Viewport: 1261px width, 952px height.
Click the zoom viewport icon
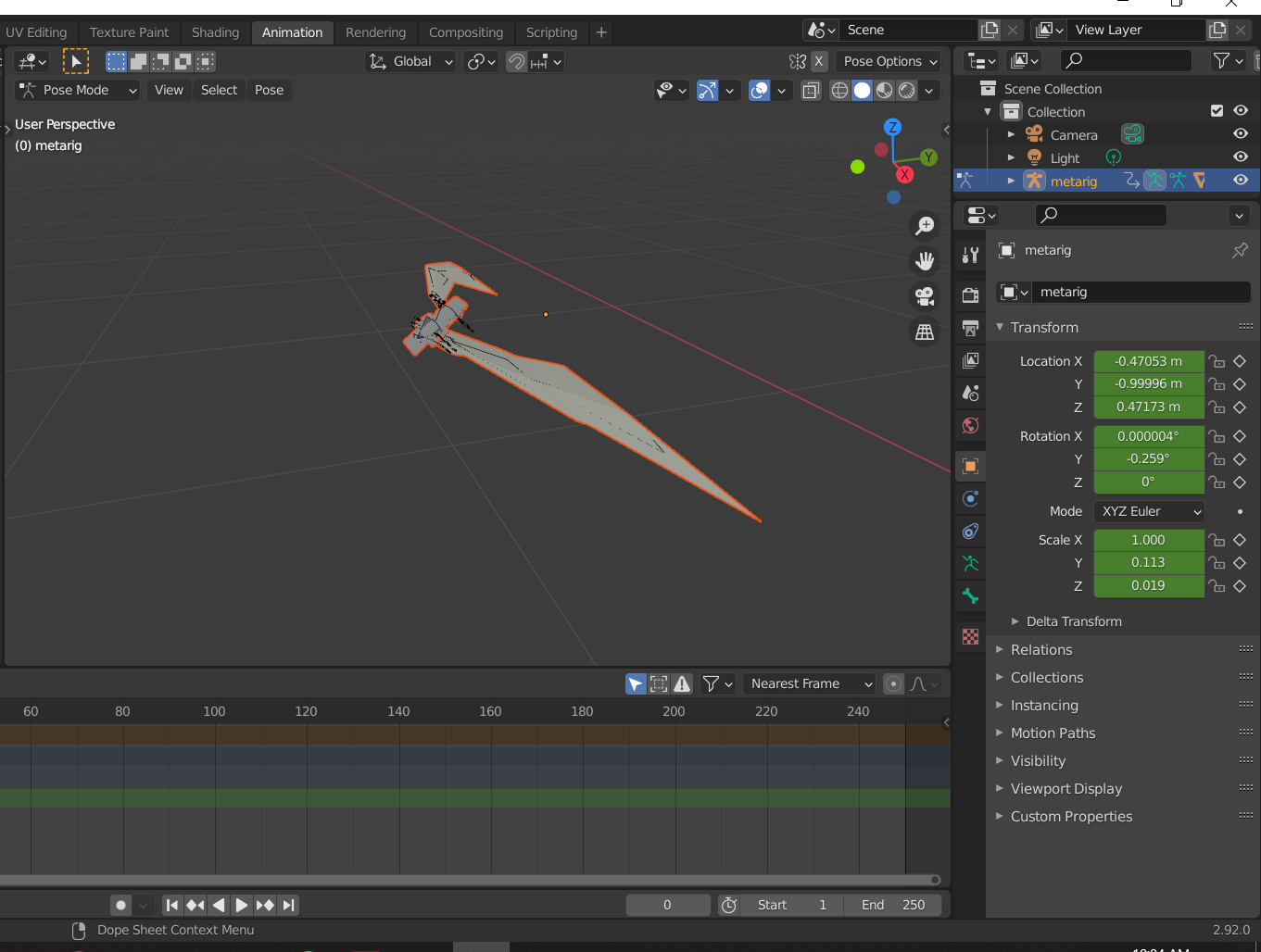[924, 226]
